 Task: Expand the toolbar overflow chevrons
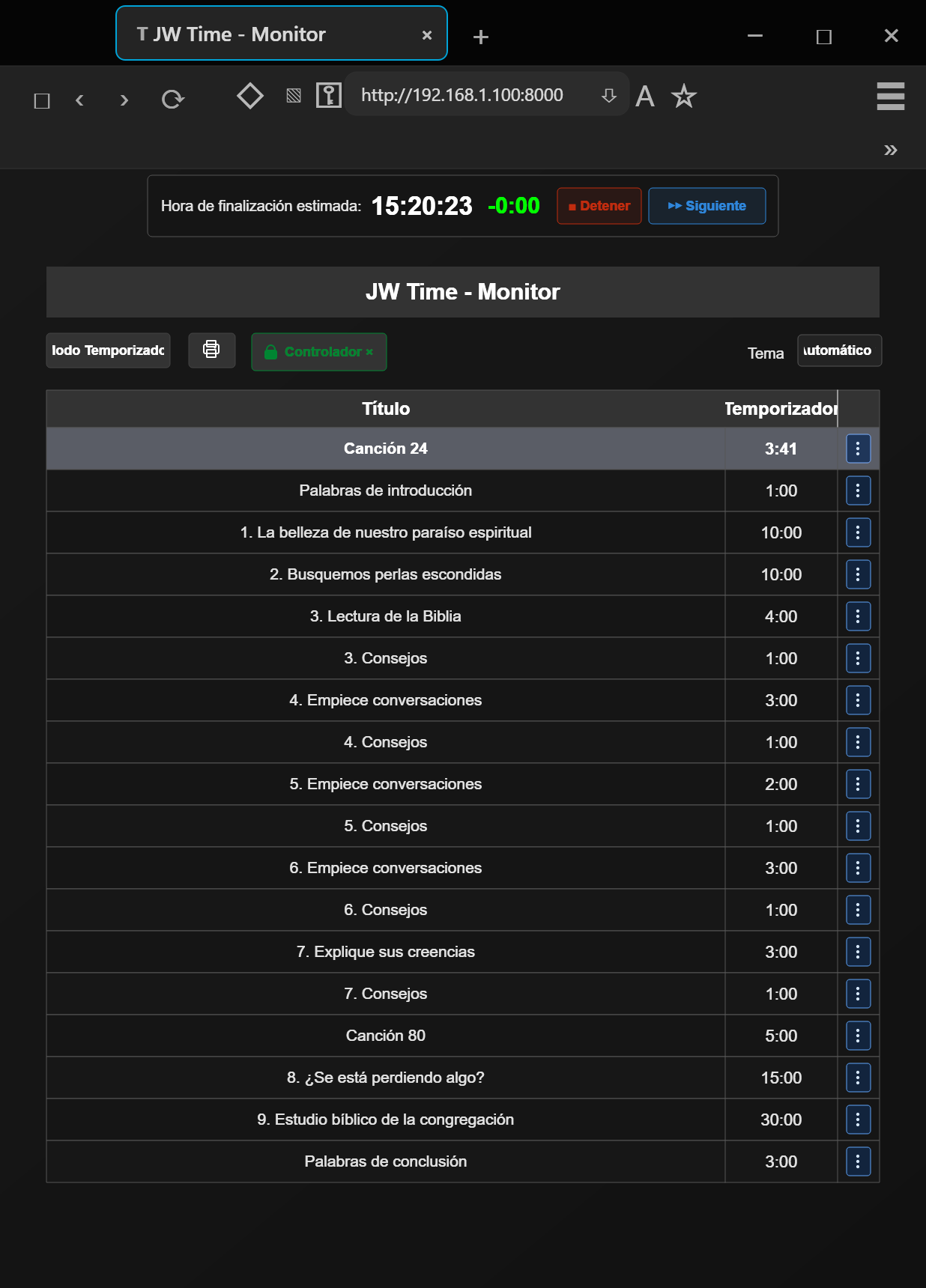click(x=891, y=150)
